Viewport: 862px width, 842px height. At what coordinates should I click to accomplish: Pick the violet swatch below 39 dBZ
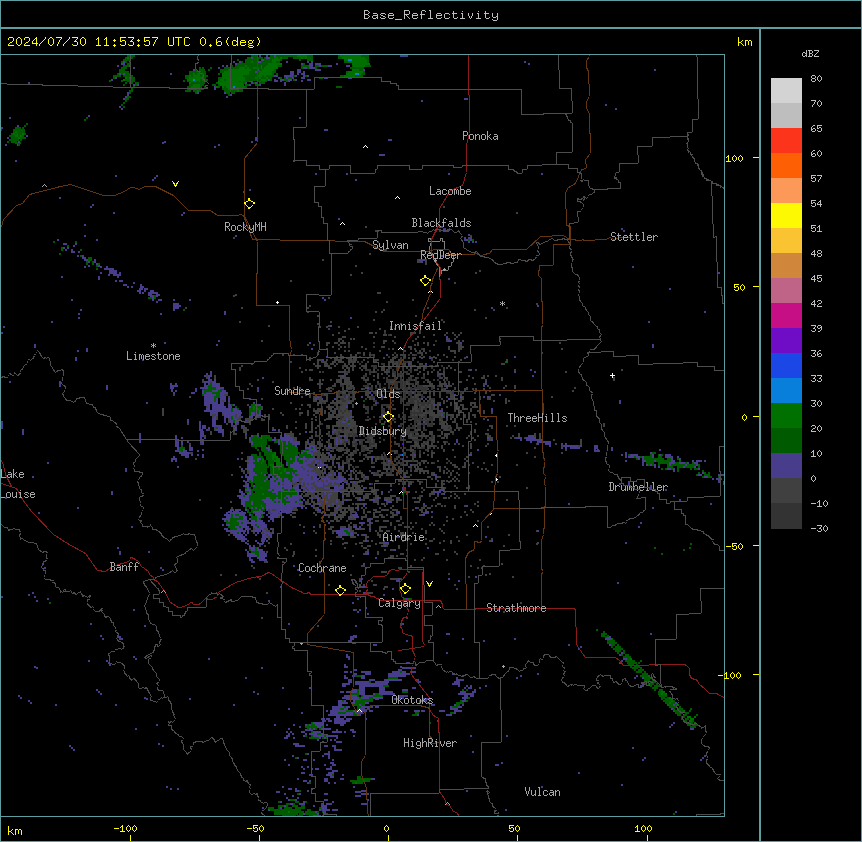point(786,340)
